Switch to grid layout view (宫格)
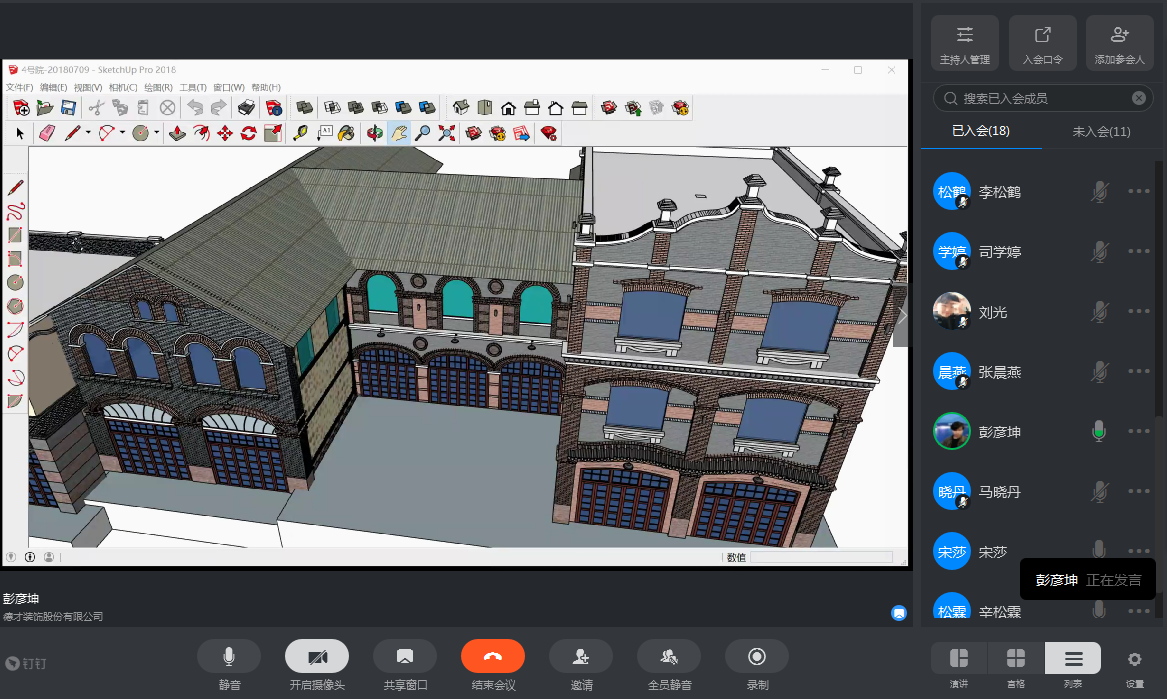The width and height of the screenshot is (1167, 699). 1016,658
